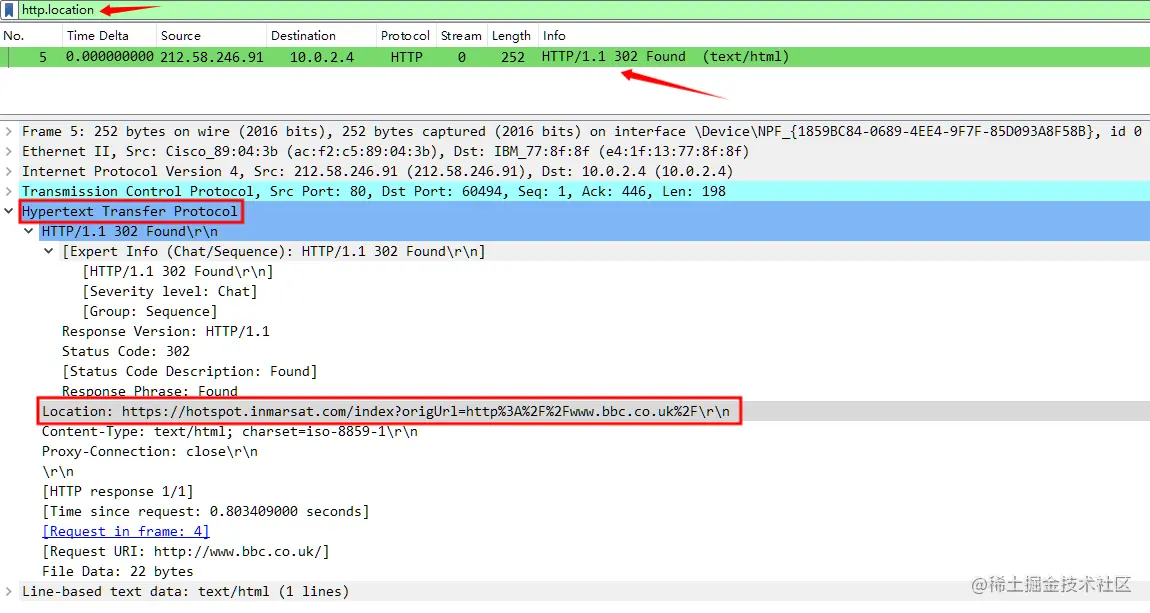
Task: Expand Line-based text data node
Action: [x=9, y=591]
